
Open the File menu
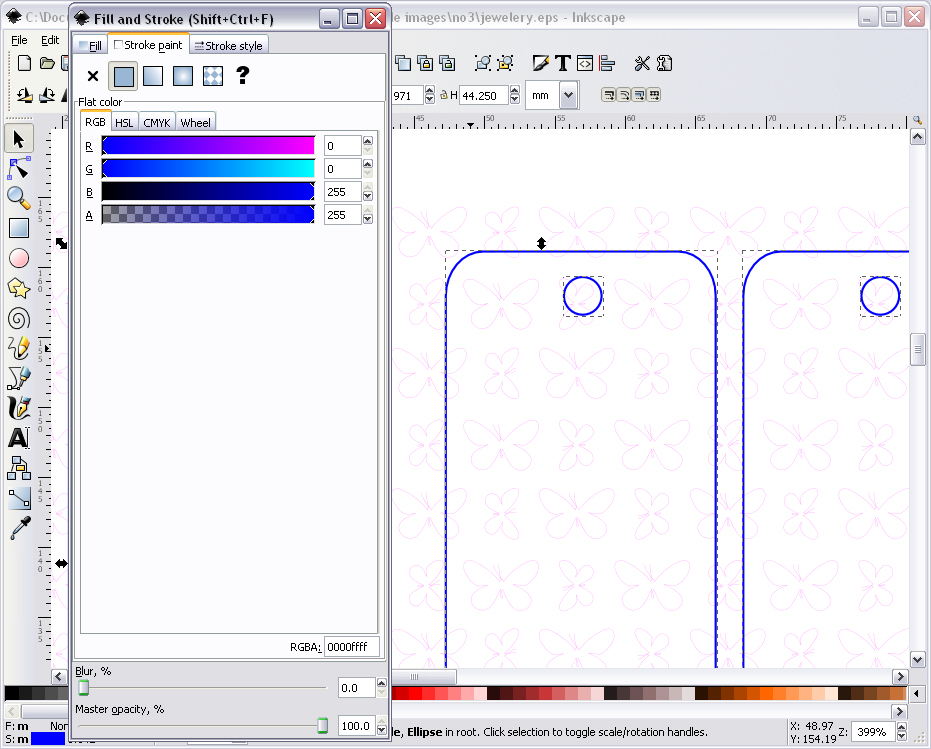pyautogui.click(x=19, y=40)
